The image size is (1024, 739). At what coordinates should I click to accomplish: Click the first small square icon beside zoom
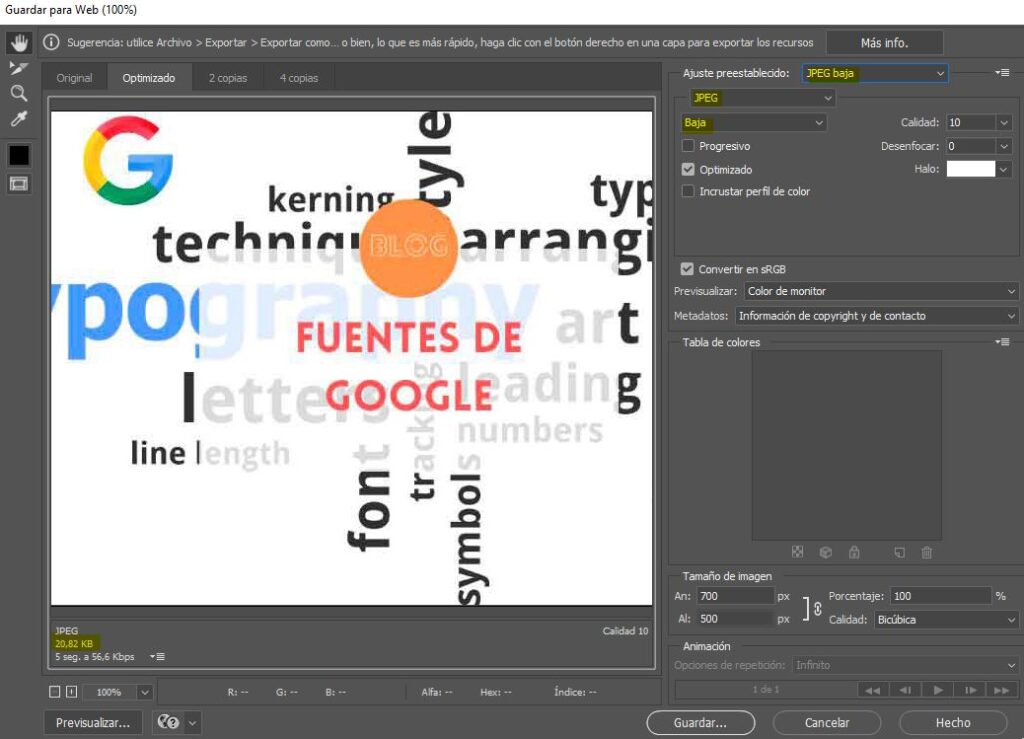point(55,691)
